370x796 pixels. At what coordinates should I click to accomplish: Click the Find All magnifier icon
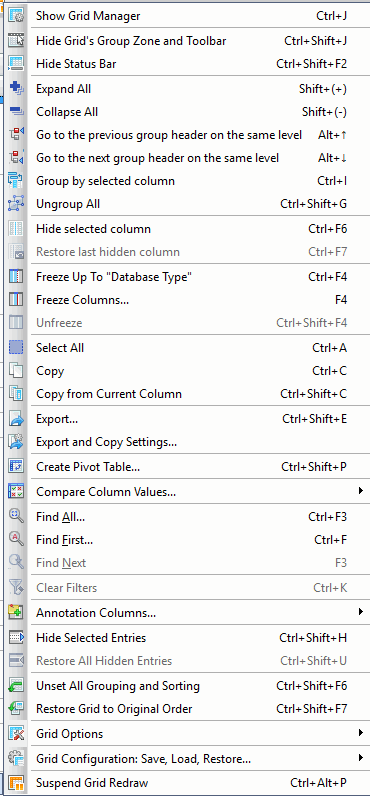(16, 517)
